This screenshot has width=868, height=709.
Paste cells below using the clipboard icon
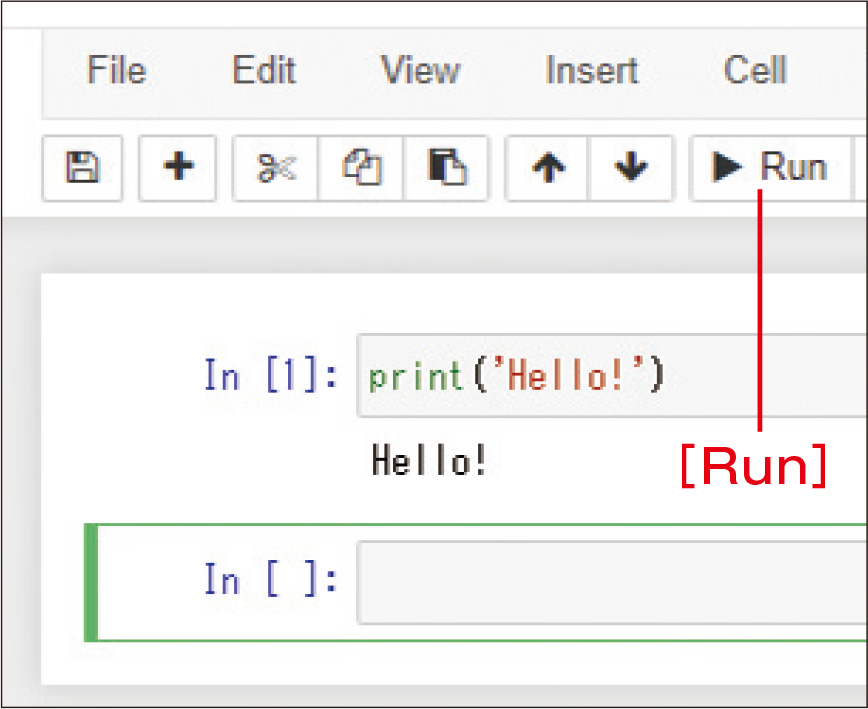tap(445, 167)
